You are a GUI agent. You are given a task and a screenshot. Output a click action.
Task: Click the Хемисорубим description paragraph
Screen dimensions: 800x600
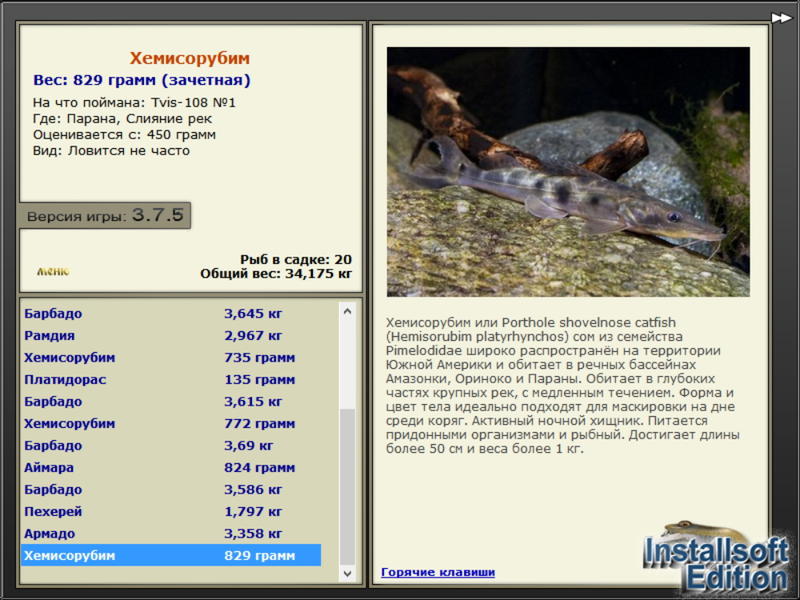(x=563, y=386)
